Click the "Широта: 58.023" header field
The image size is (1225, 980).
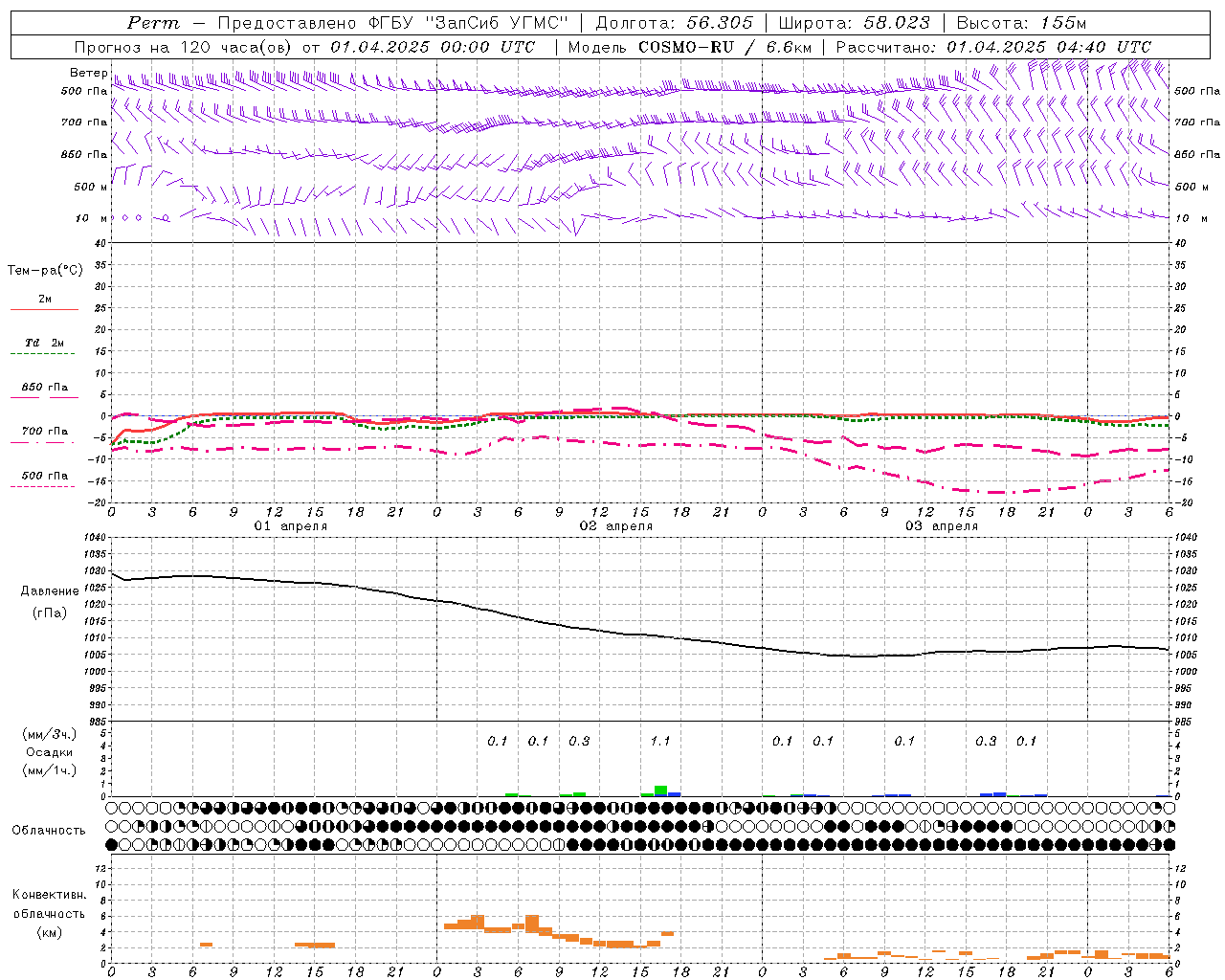coord(854,23)
